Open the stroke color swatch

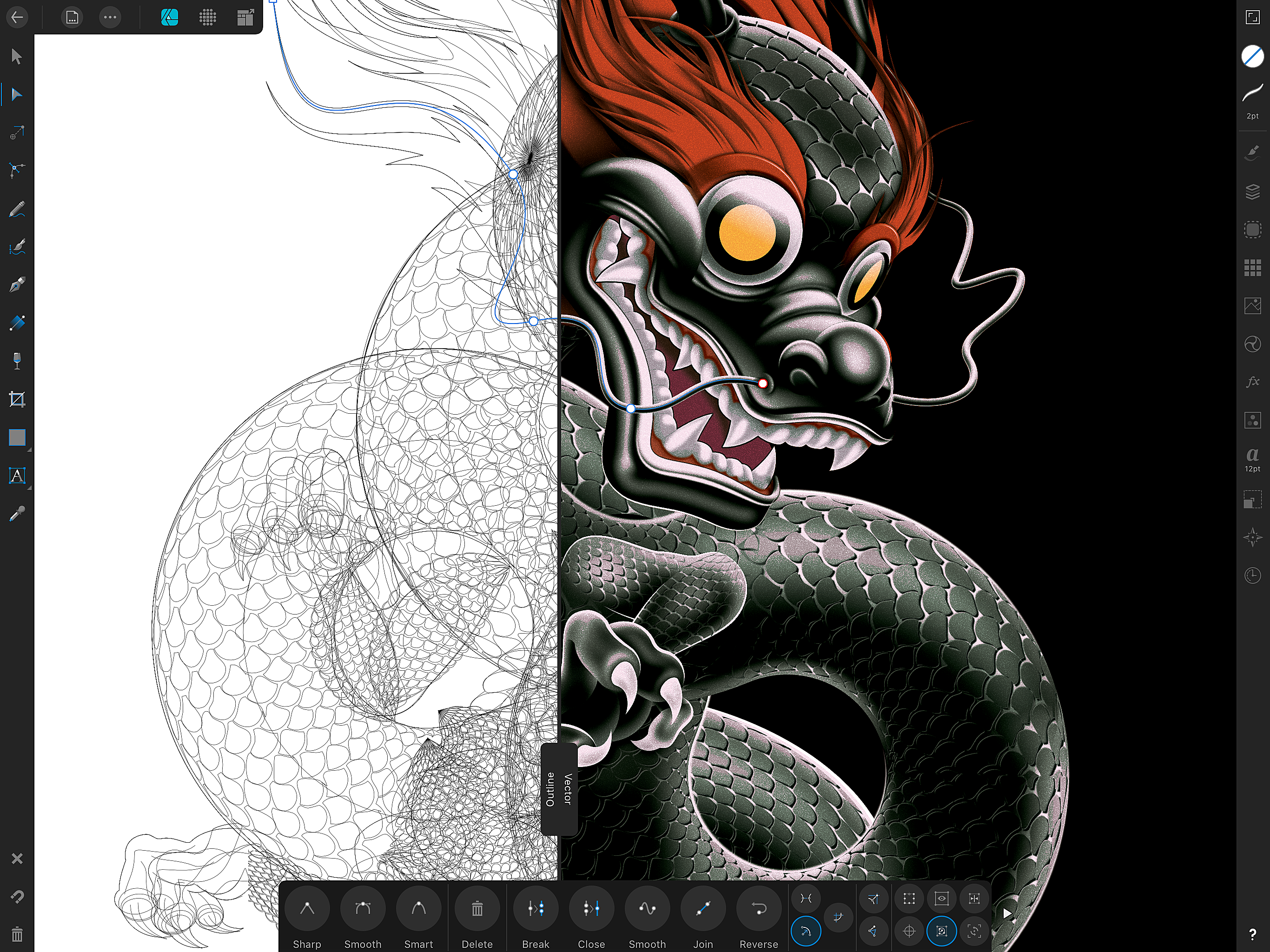[1252, 56]
